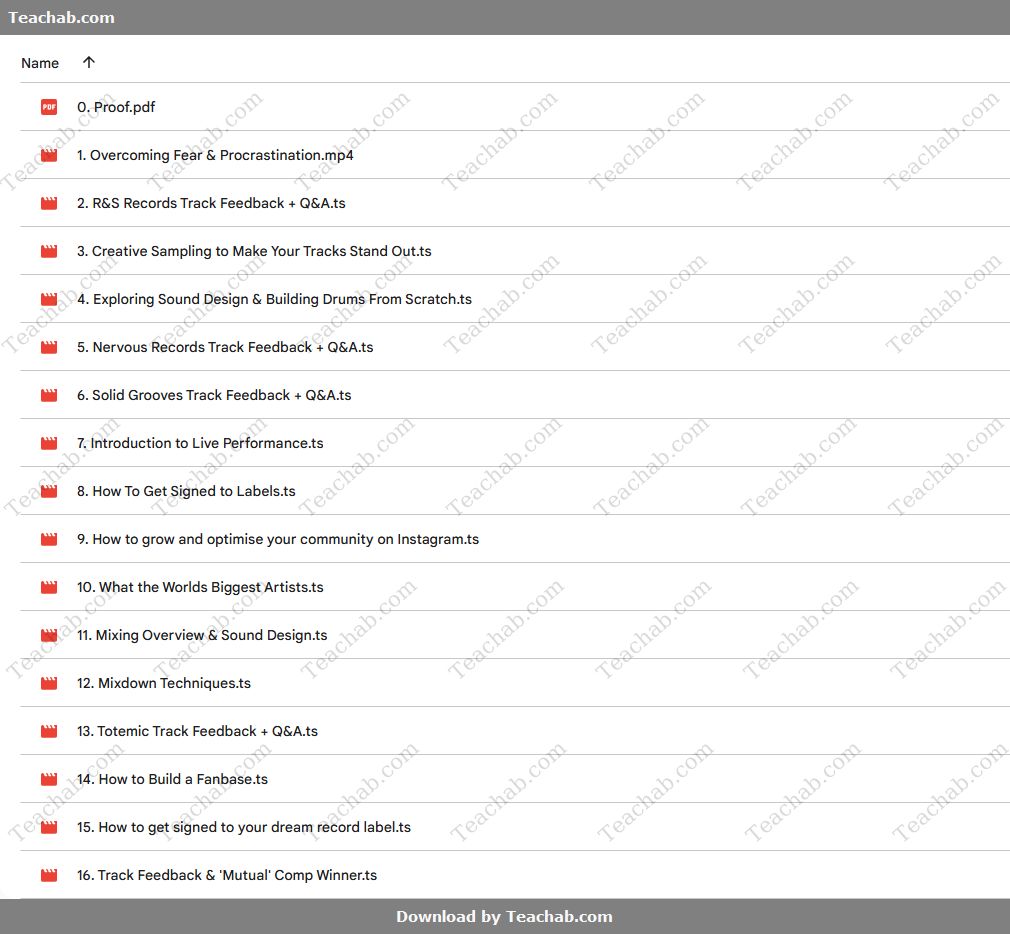Screen dimensions: 1010x934
Task: Click video icon for Nervous Records Track Feedback
Action: [49, 347]
